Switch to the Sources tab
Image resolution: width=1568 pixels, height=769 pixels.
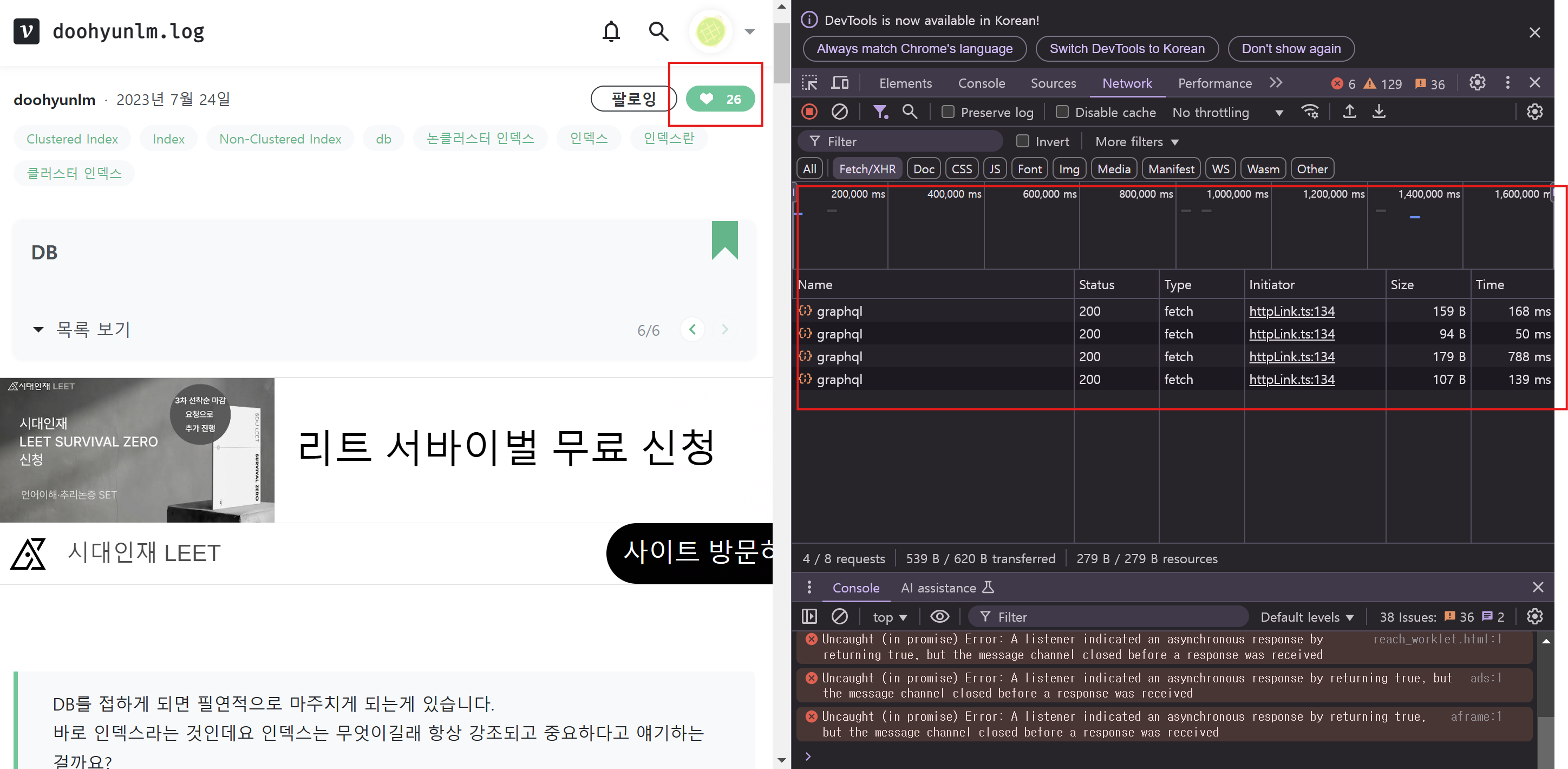click(1053, 83)
